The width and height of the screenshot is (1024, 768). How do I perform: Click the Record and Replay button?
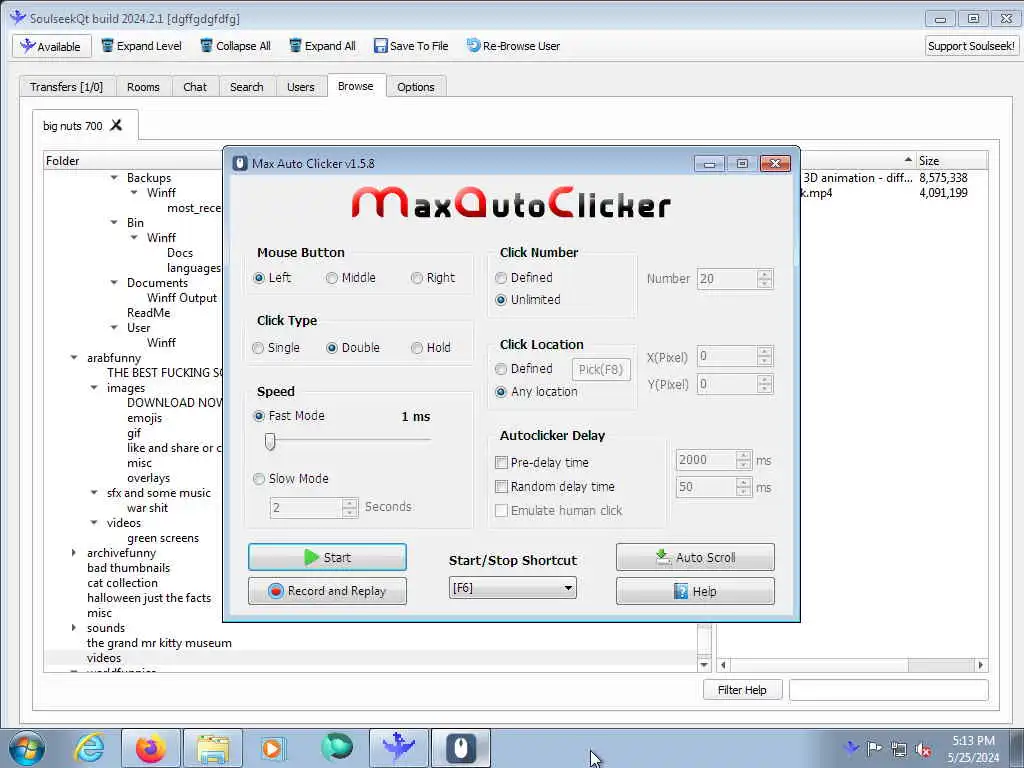(327, 591)
